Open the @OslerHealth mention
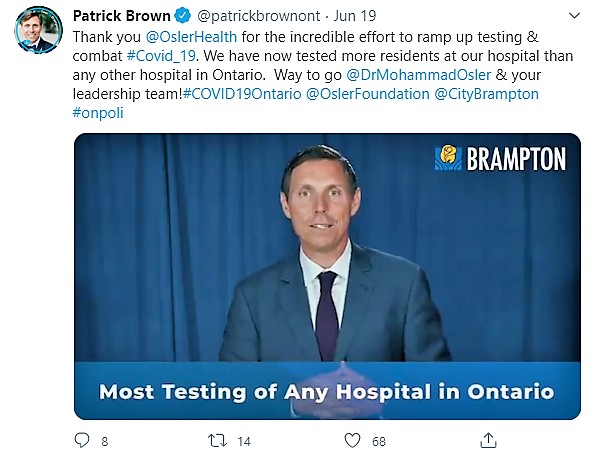Image resolution: width=593 pixels, height=457 pixels. point(191,37)
